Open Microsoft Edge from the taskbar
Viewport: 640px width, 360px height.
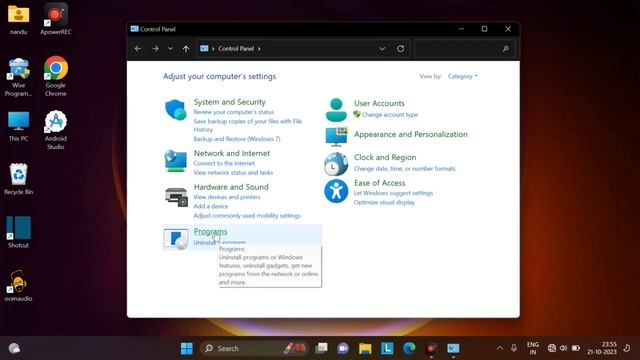coord(409,348)
